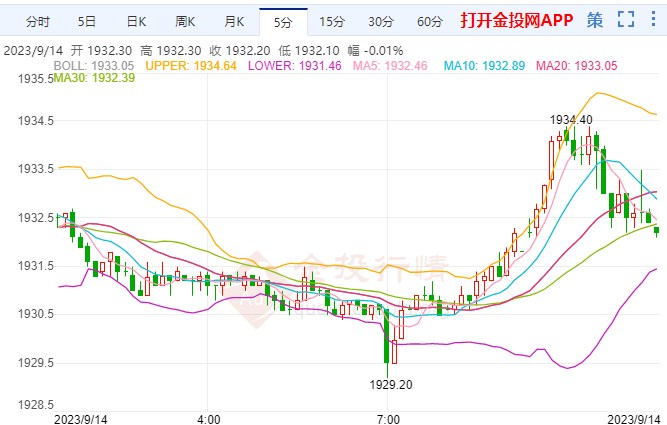Open the 60分 interval tab
The image size is (667, 425).
[430, 21]
